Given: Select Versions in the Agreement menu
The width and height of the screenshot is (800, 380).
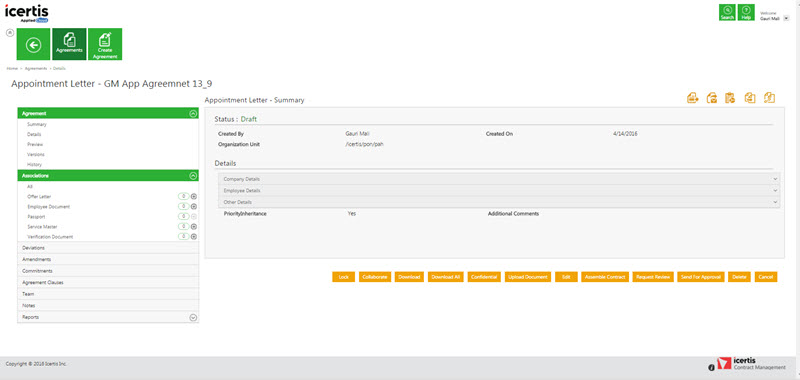Looking at the screenshot, I should [x=36, y=155].
